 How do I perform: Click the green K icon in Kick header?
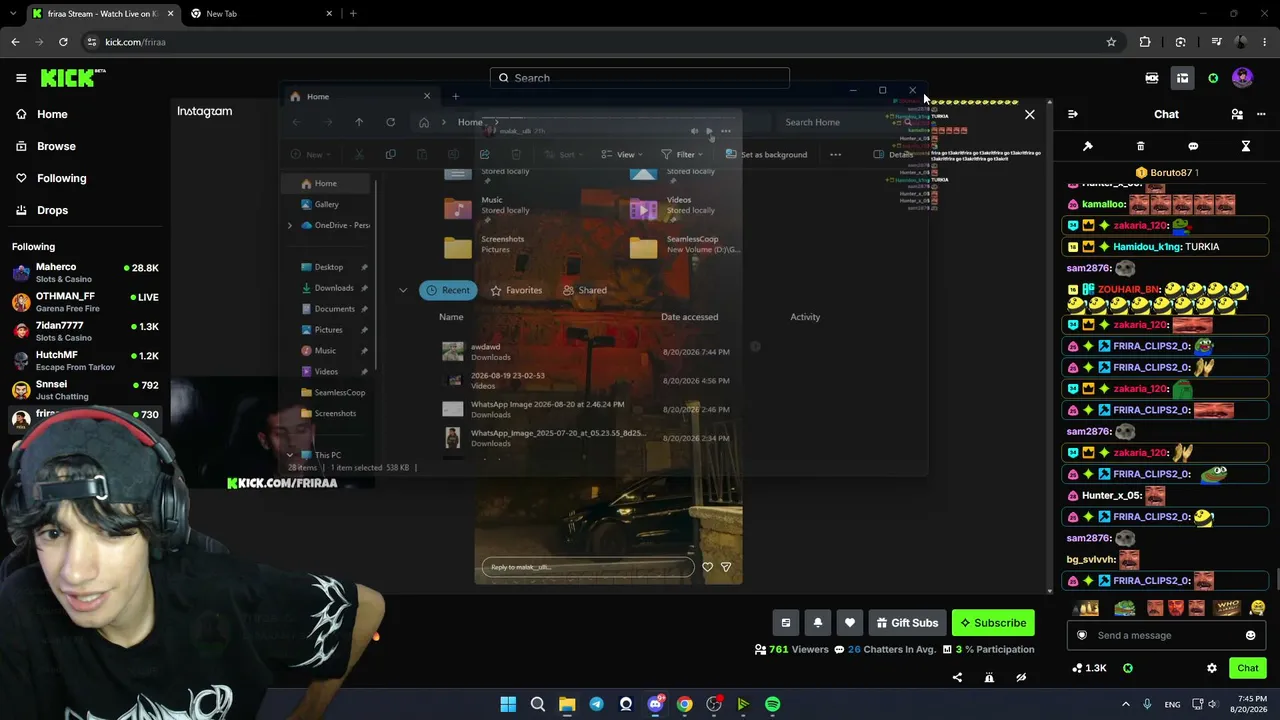pos(1213,78)
